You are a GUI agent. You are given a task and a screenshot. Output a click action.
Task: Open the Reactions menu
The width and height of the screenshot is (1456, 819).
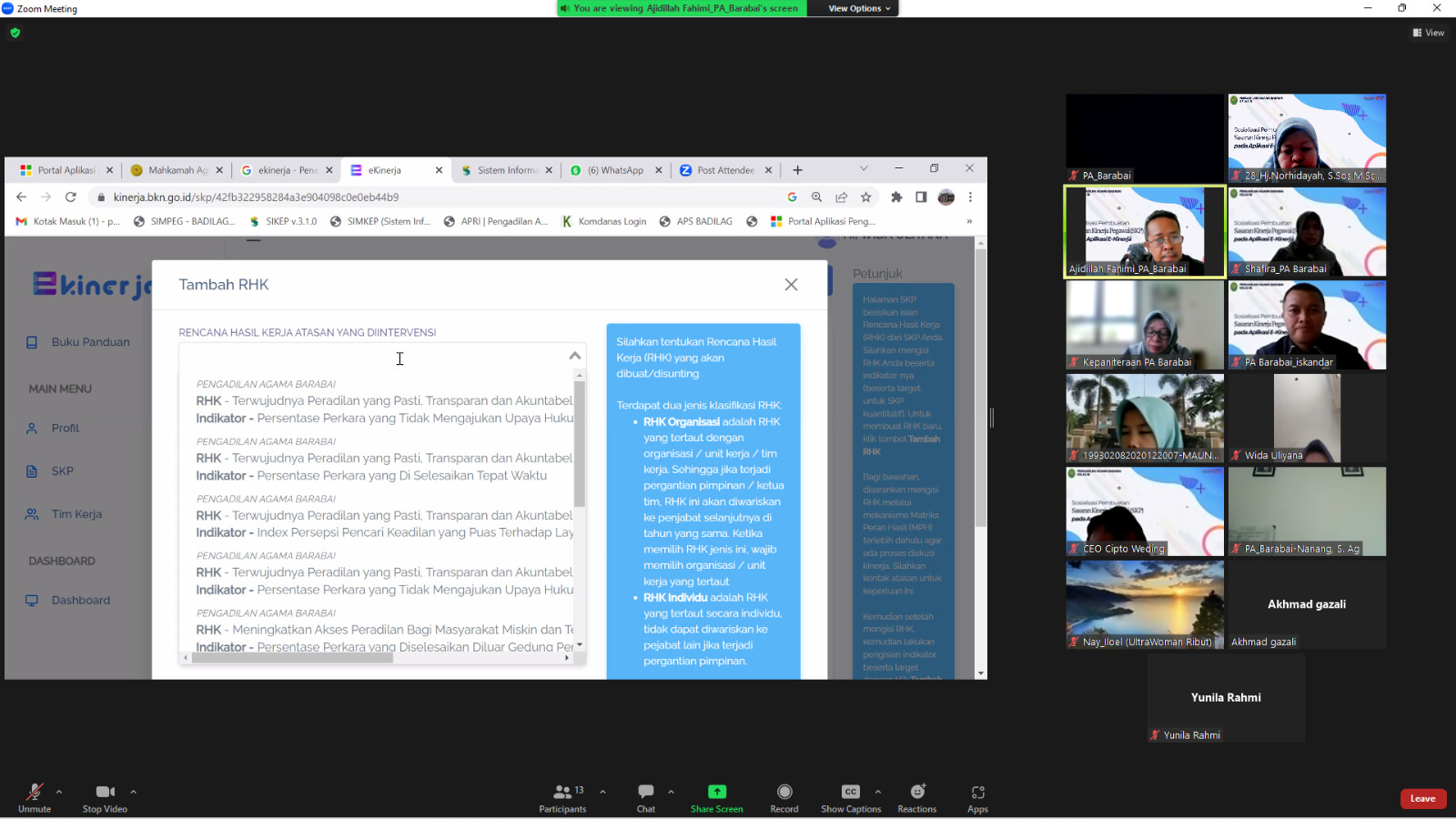pos(917,792)
